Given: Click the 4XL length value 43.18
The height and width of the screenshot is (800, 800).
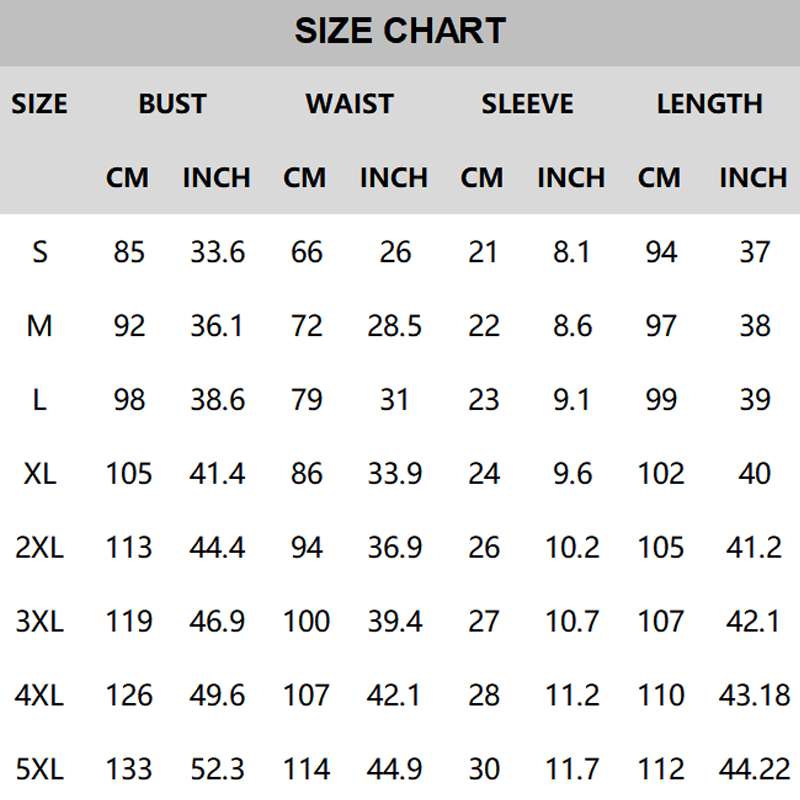Looking at the screenshot, I should 754,695.
